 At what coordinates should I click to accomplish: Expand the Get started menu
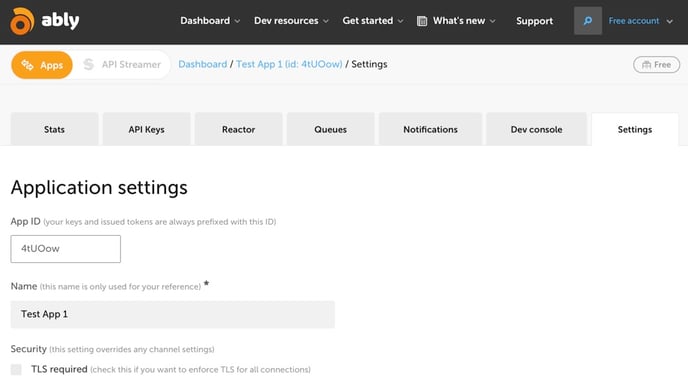[373, 21]
